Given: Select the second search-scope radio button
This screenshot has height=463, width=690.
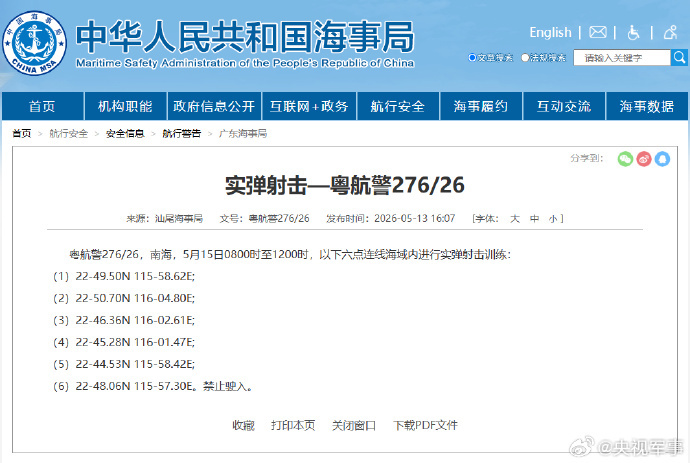Looking at the screenshot, I should click(x=525, y=58).
